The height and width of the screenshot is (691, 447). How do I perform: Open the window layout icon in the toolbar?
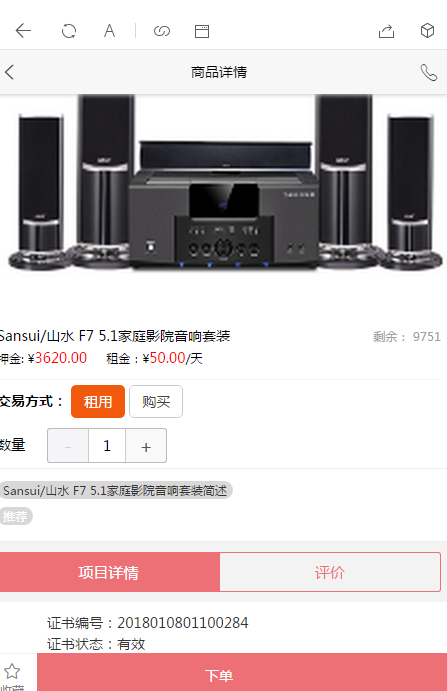tap(202, 31)
